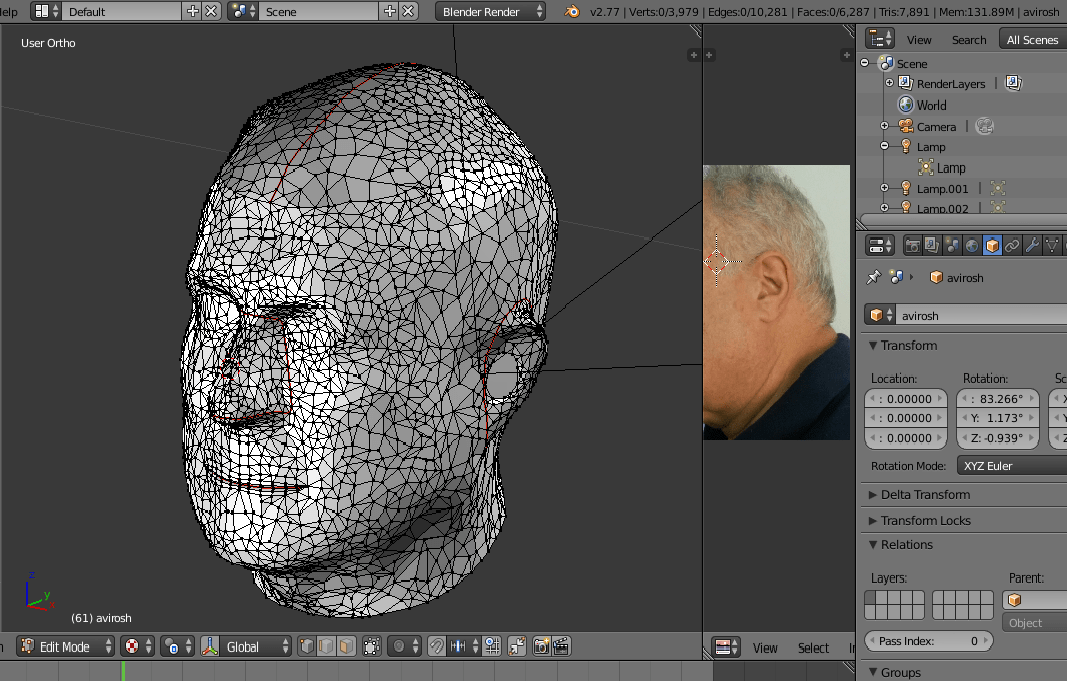Click the Pass Index value field

[928, 640]
